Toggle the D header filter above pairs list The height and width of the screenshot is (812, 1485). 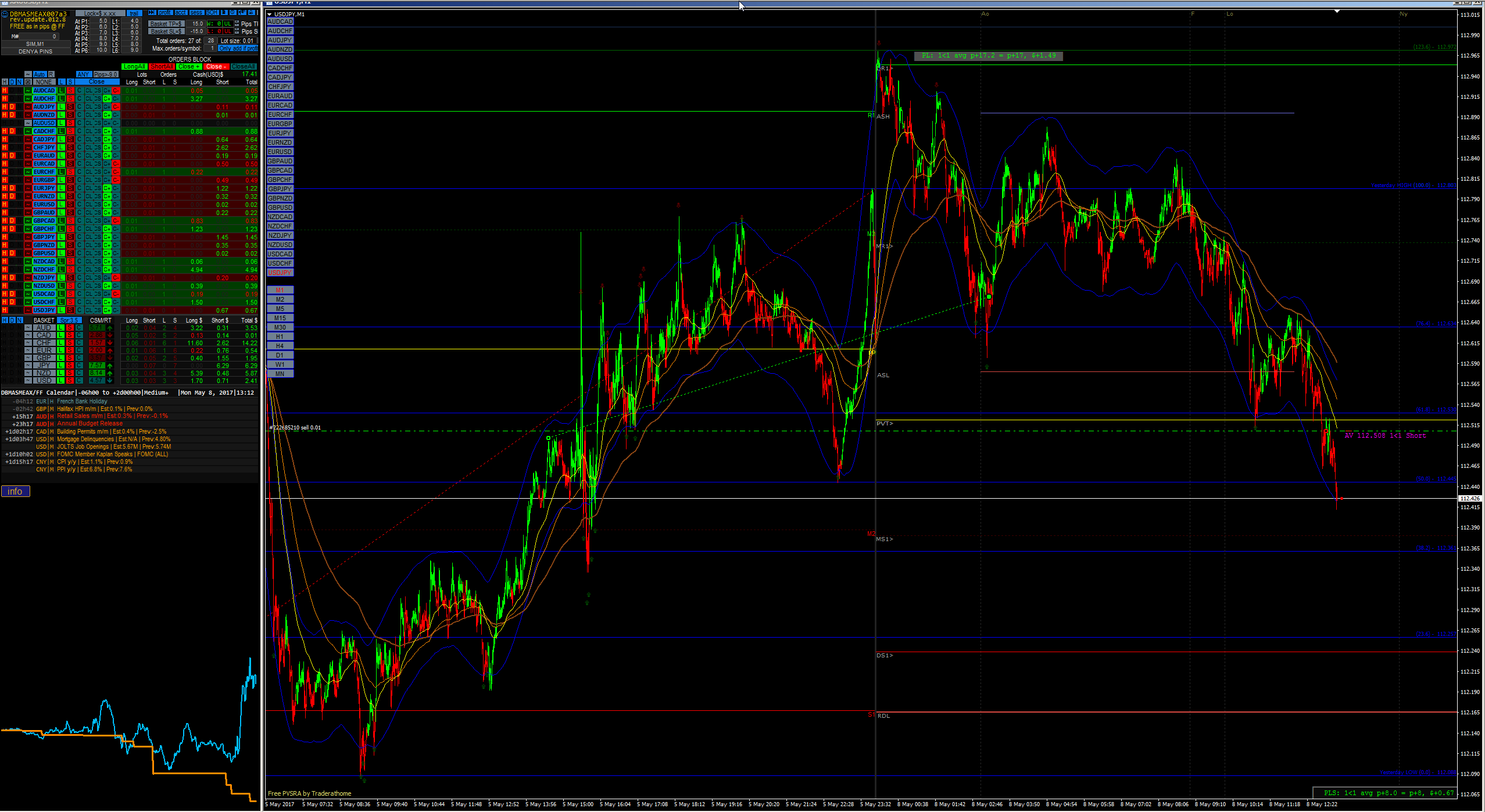pyautogui.click(x=12, y=82)
